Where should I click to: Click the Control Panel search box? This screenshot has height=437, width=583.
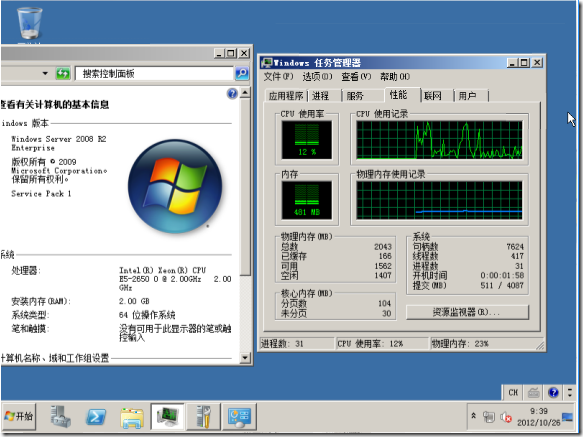[x=154, y=74]
